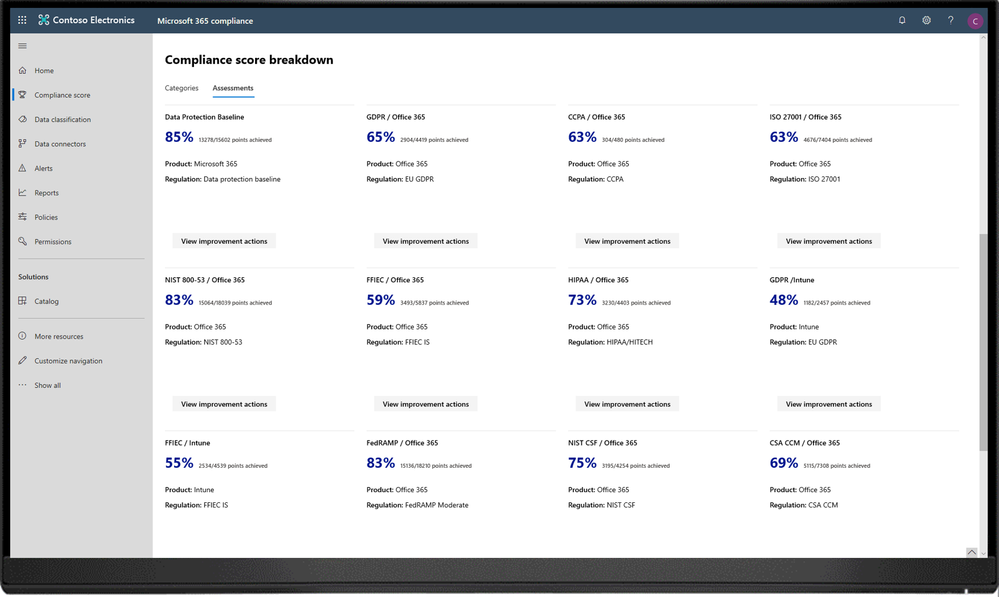Image resolution: width=999 pixels, height=597 pixels.
Task: Click CSA CCM / Office 365 card title
Action: 805,443
